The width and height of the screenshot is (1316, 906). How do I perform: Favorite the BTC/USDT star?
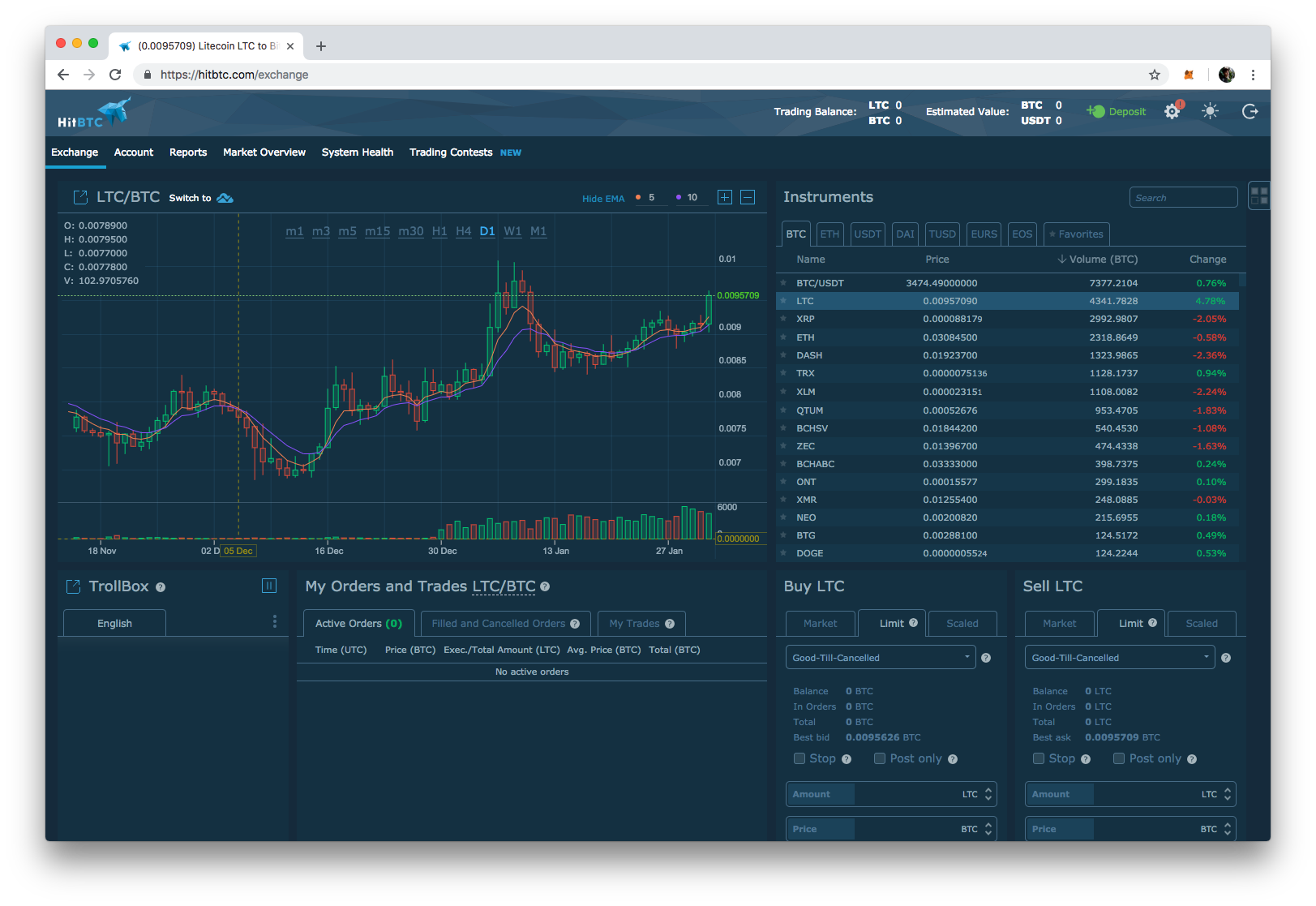(x=783, y=283)
